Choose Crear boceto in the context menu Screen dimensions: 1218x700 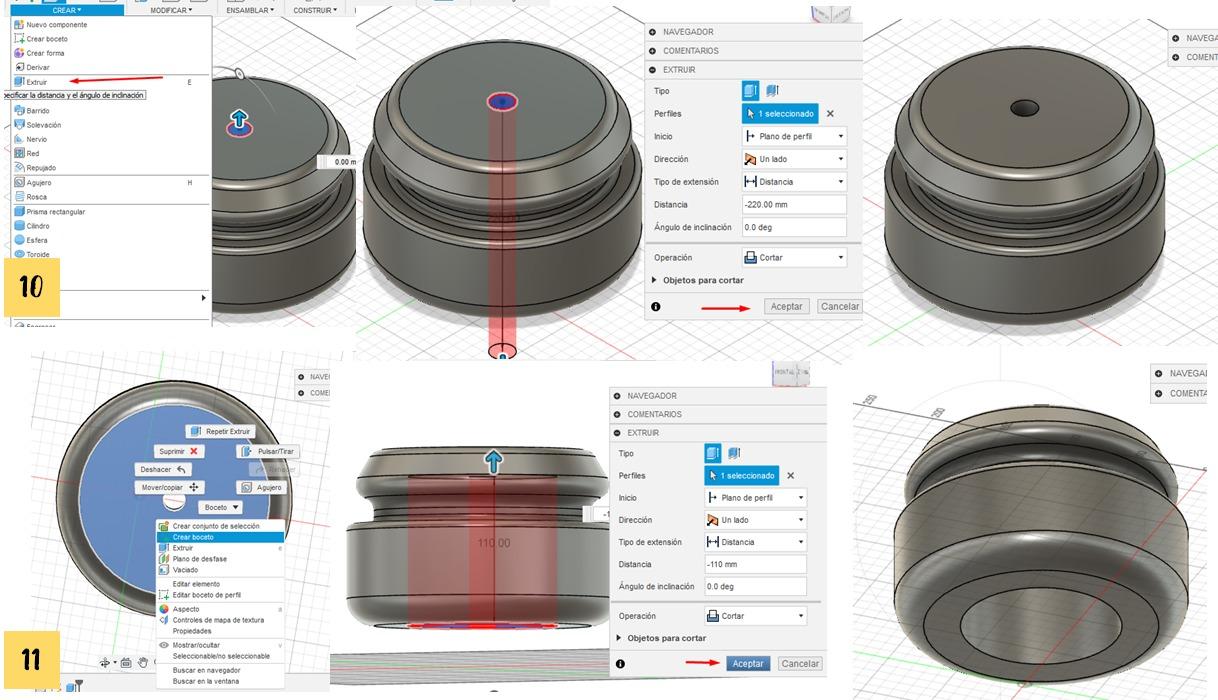point(221,537)
